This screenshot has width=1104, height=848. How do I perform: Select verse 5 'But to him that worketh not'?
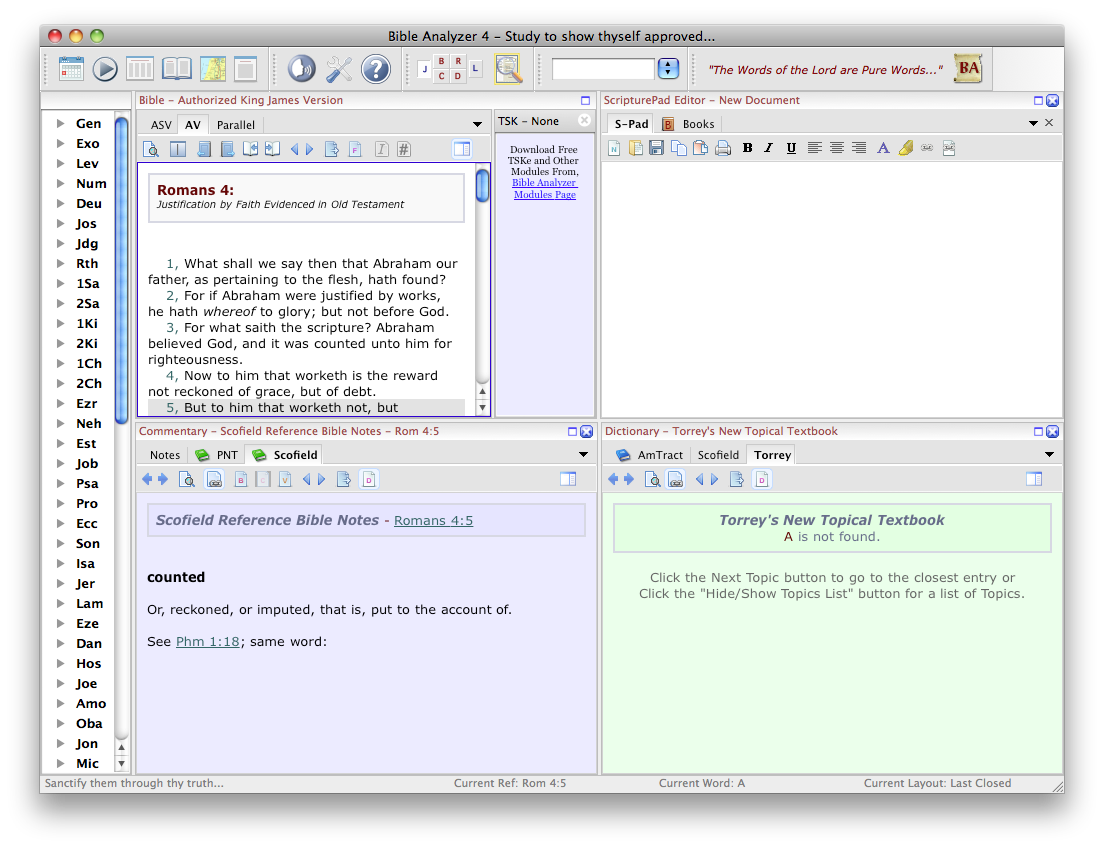pos(307,408)
